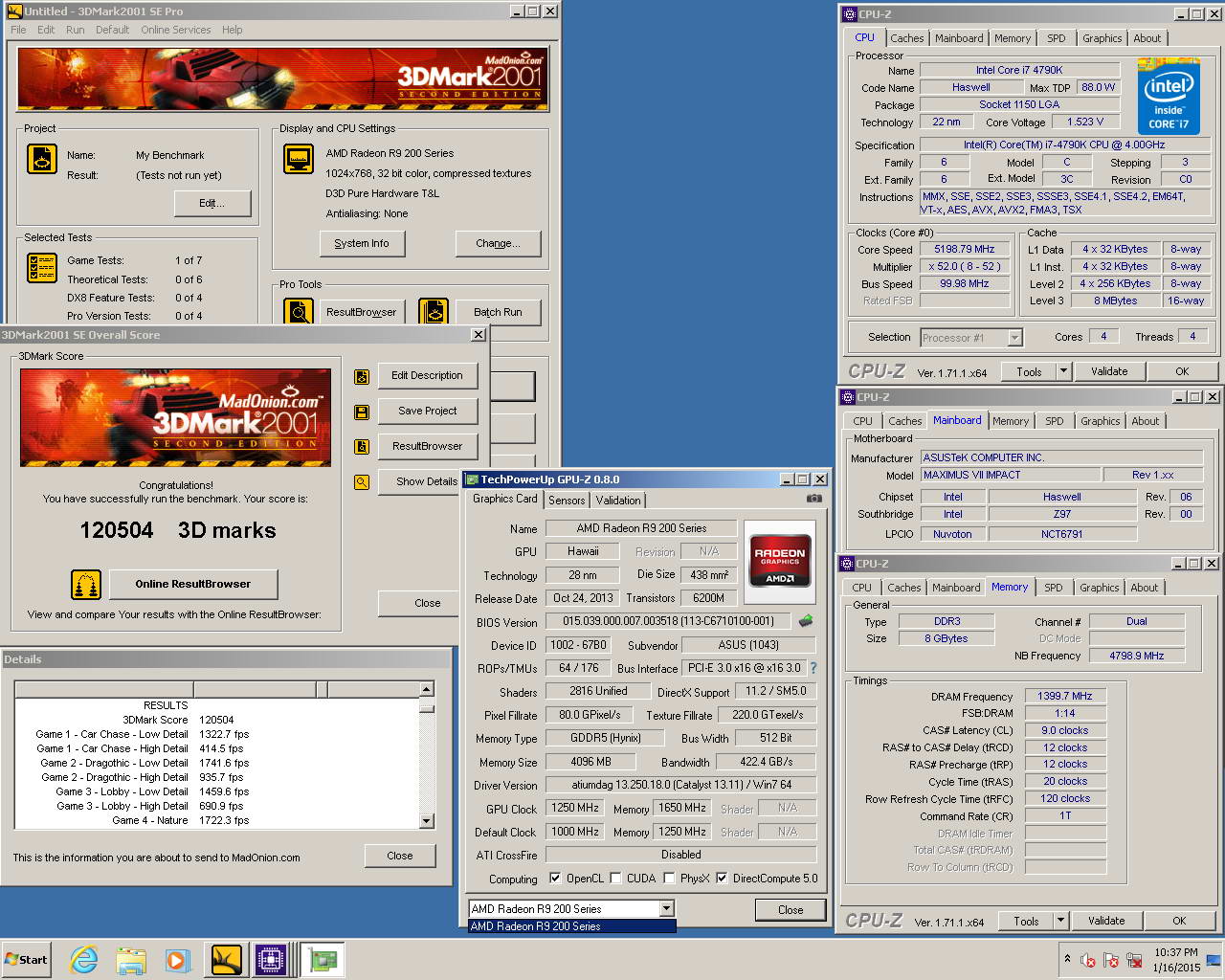Image resolution: width=1225 pixels, height=980 pixels.
Task: Click the BIOS save icon in GPU-Z
Action: pos(806,621)
